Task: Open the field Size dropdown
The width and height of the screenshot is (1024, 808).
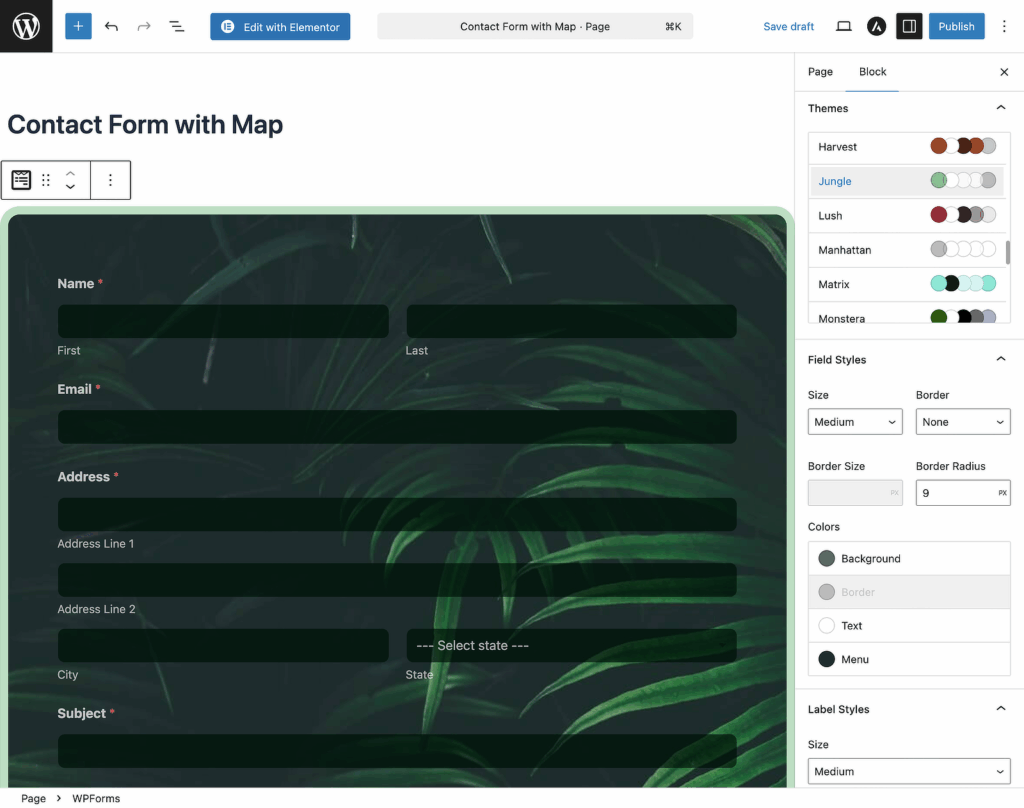Action: coord(855,422)
